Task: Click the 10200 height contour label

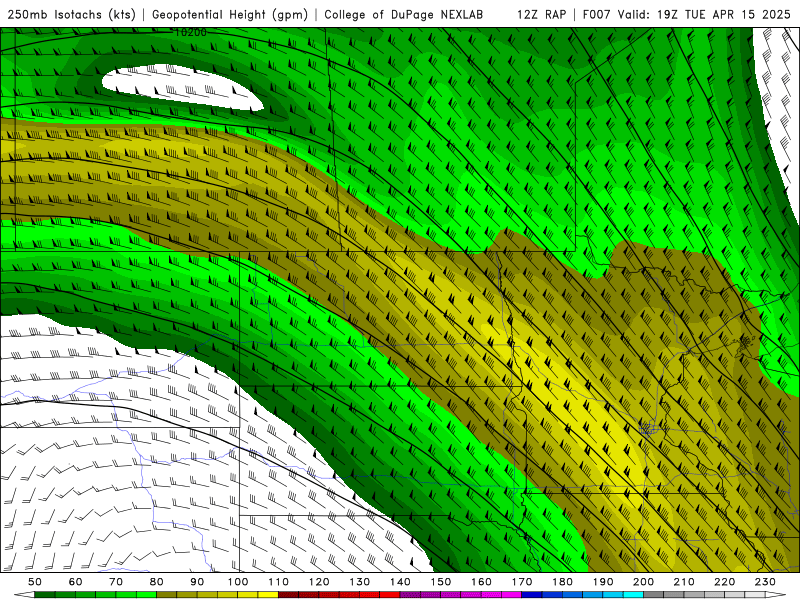Action: pyautogui.click(x=191, y=33)
